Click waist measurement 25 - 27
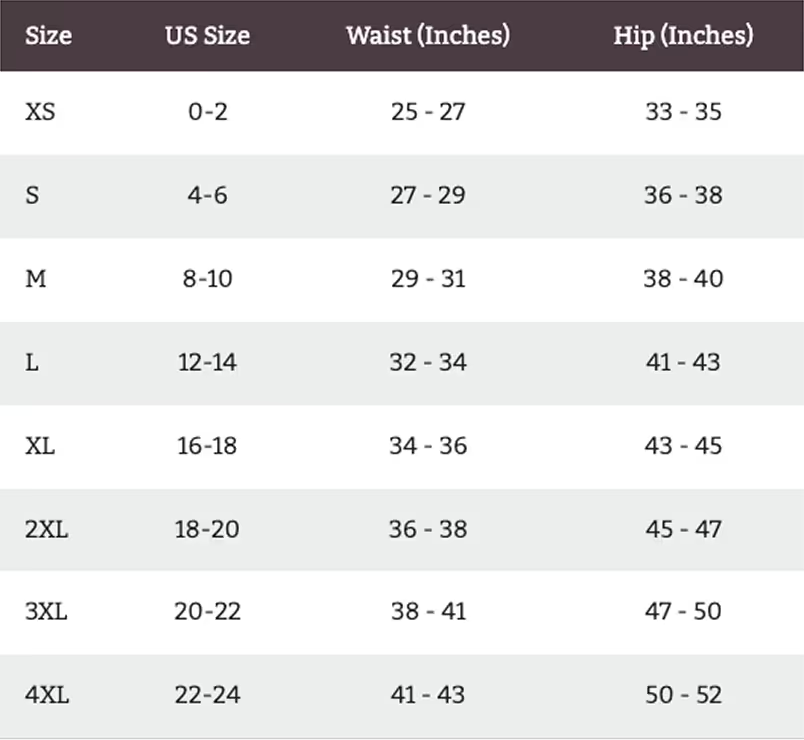This screenshot has width=804, height=740. (428, 111)
